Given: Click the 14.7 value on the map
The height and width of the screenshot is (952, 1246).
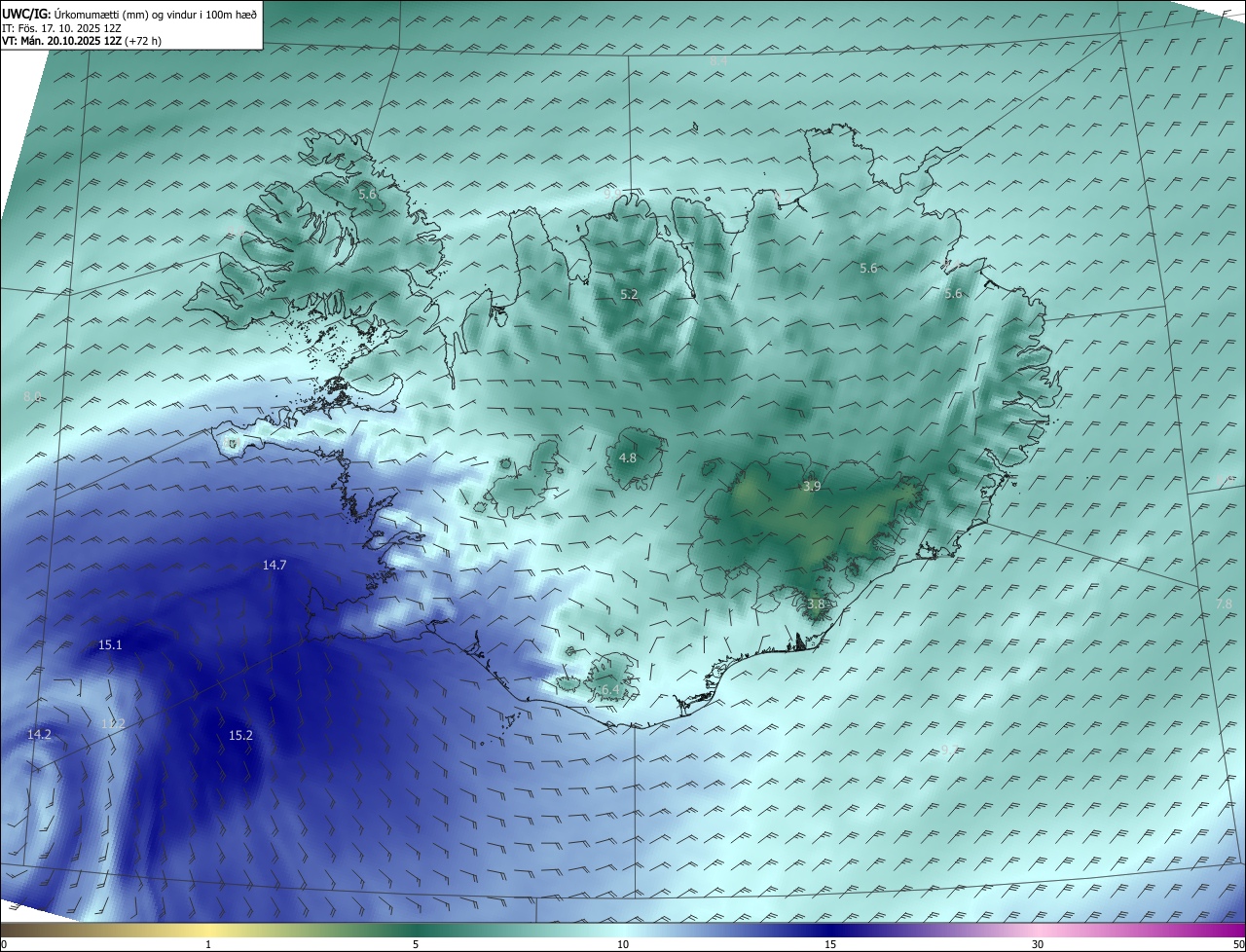Looking at the screenshot, I should pos(275,565).
